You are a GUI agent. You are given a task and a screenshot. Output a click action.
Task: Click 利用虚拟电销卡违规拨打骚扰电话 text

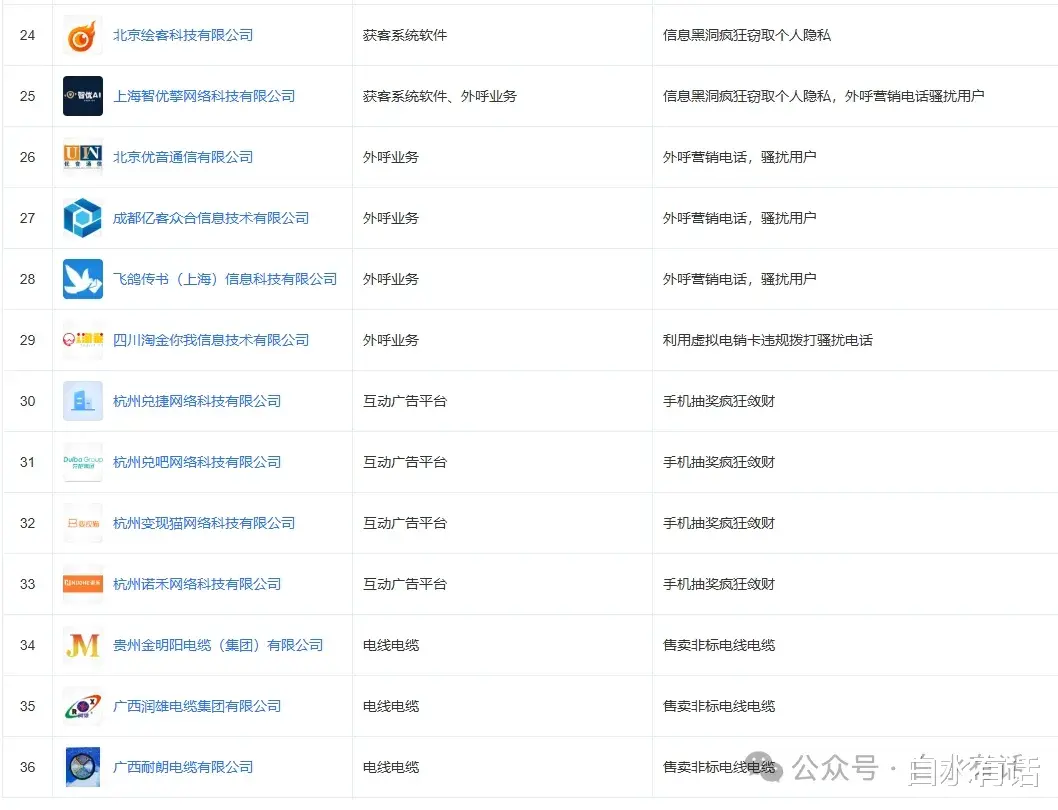pos(768,340)
